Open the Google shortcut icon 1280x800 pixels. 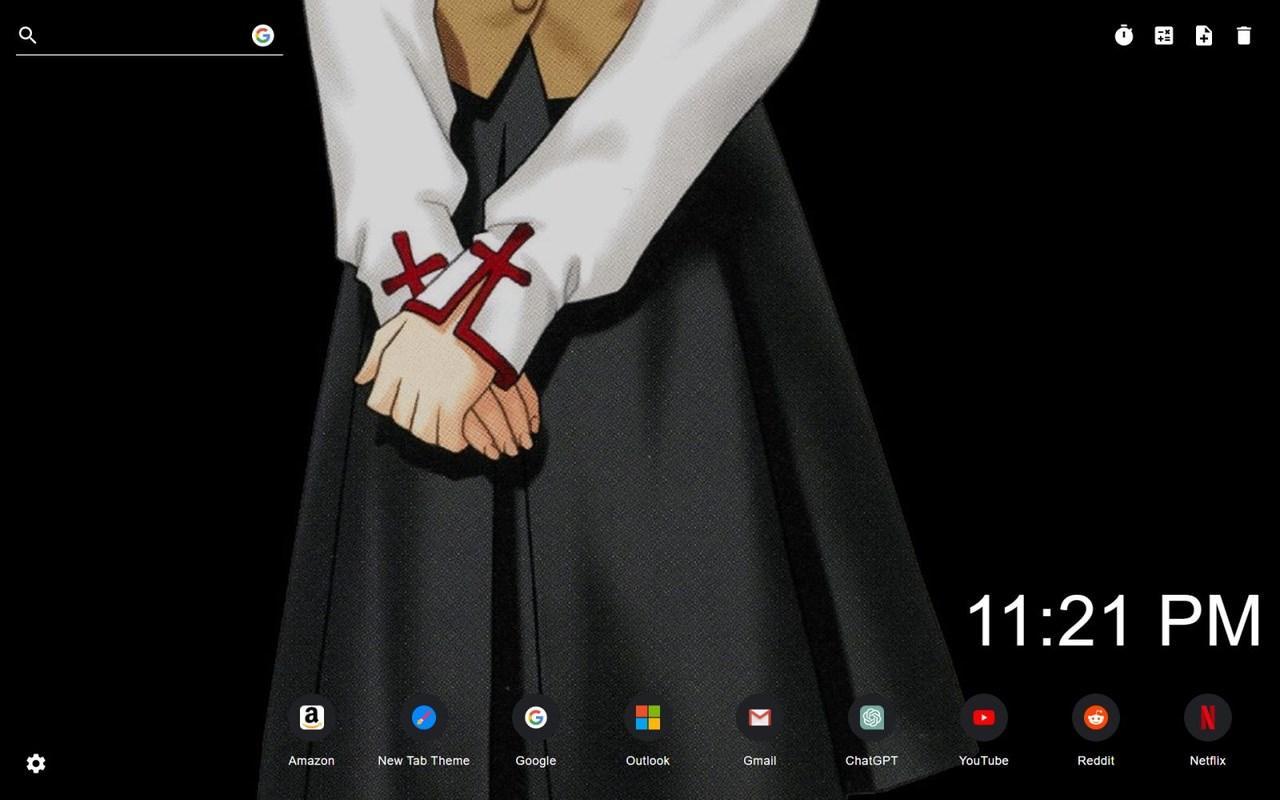pos(536,718)
